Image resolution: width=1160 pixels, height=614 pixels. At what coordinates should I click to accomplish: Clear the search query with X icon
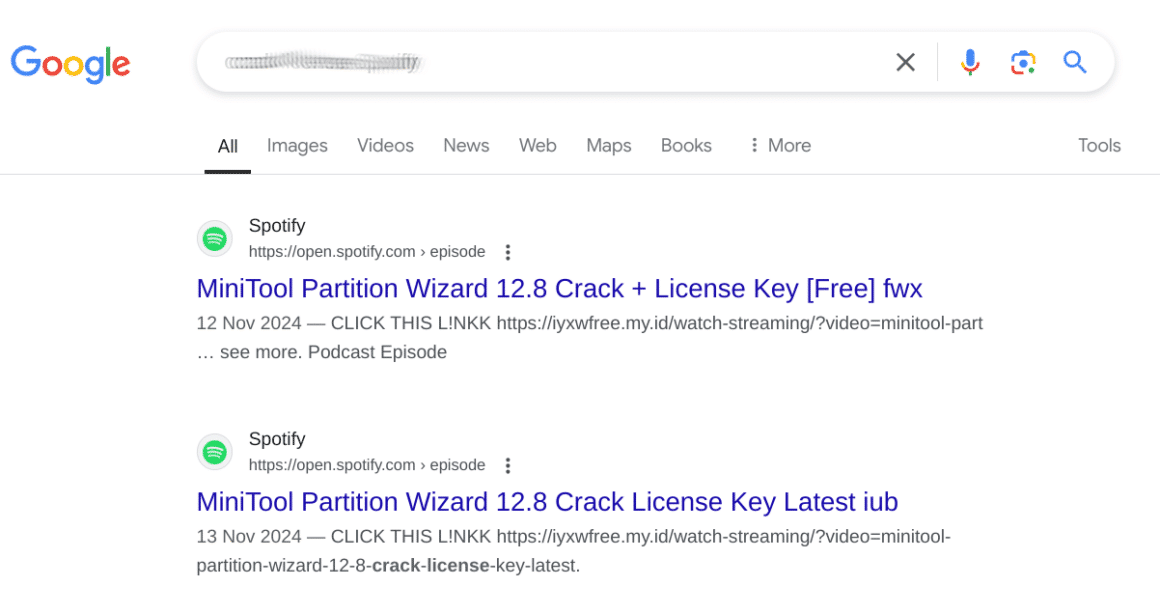906,62
